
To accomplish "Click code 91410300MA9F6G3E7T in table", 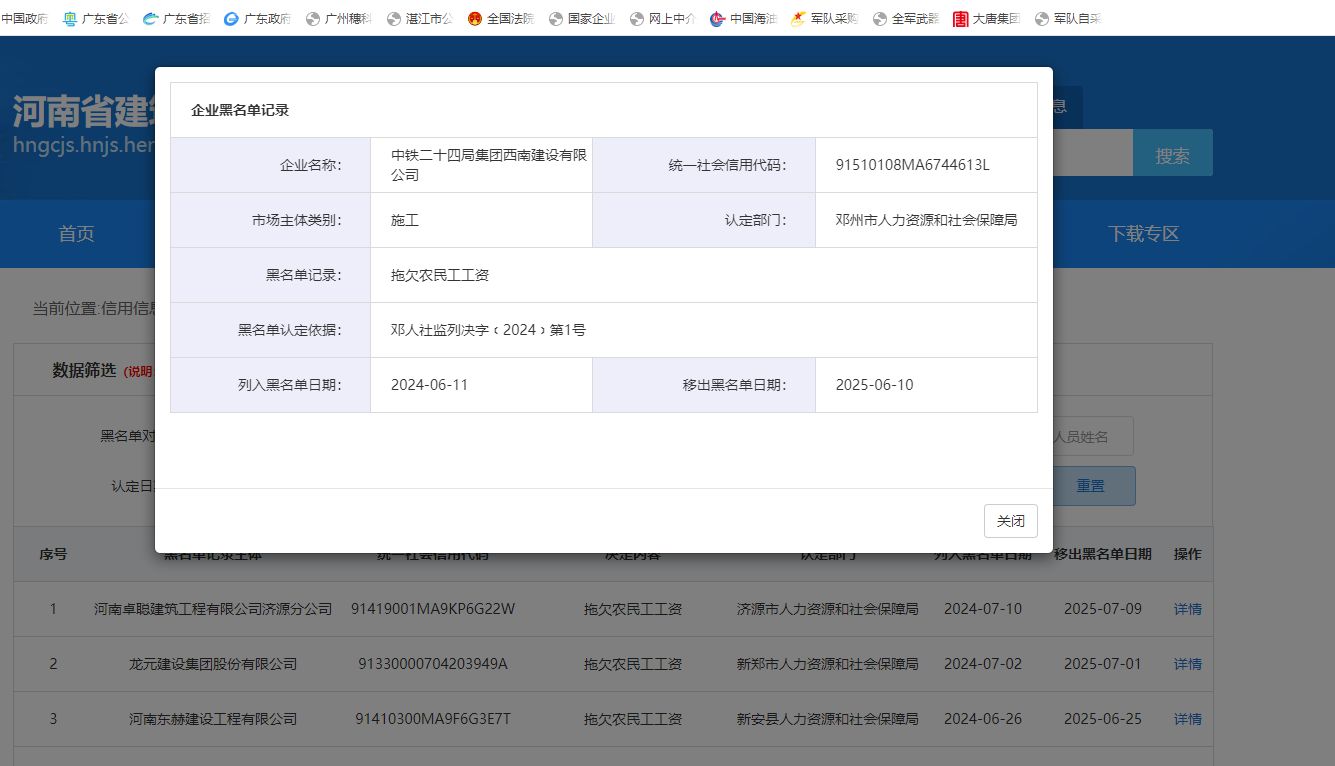I will pyautogui.click(x=433, y=719).
